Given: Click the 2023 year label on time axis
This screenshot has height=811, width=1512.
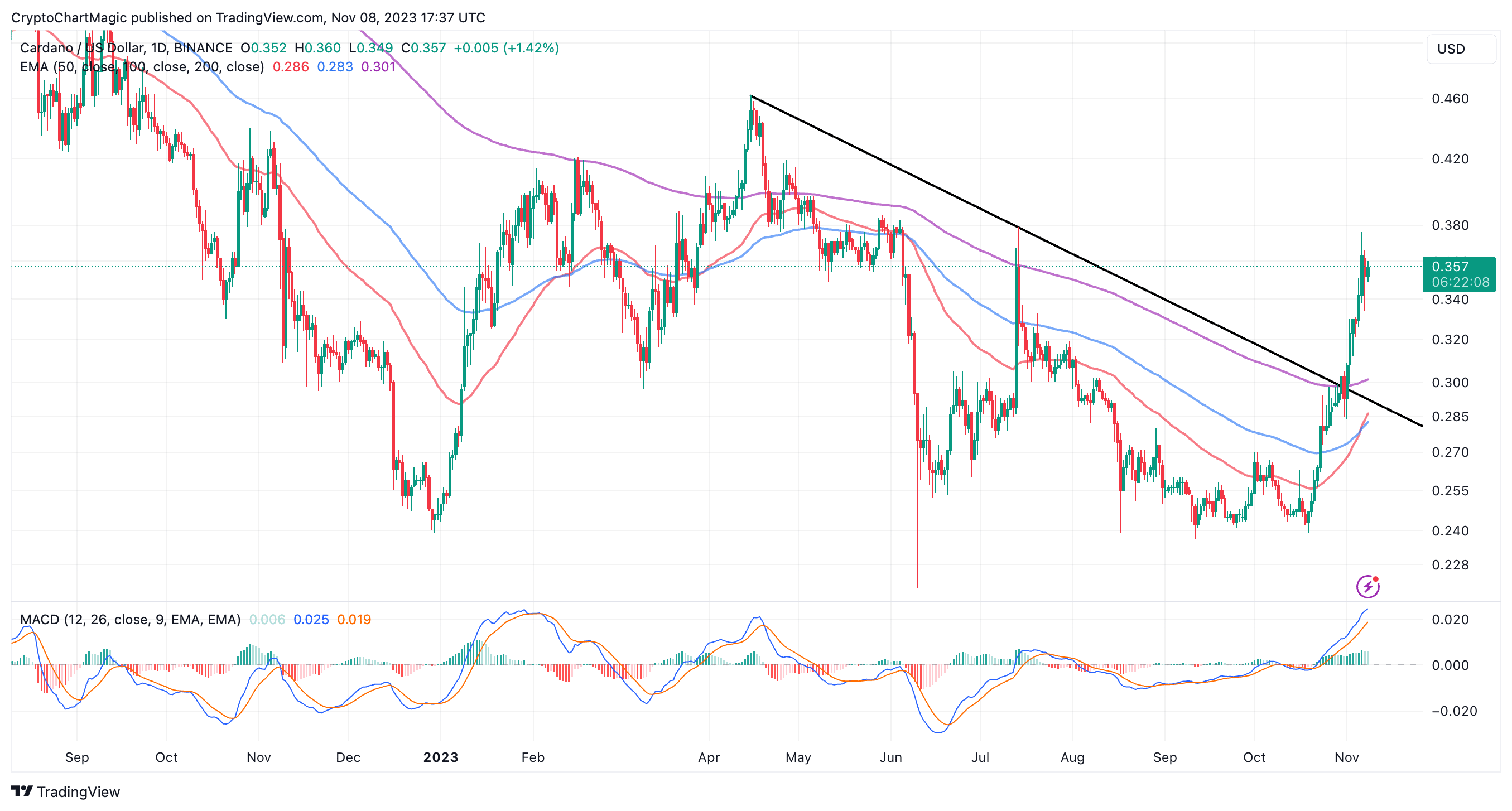Looking at the screenshot, I should pos(441,757).
